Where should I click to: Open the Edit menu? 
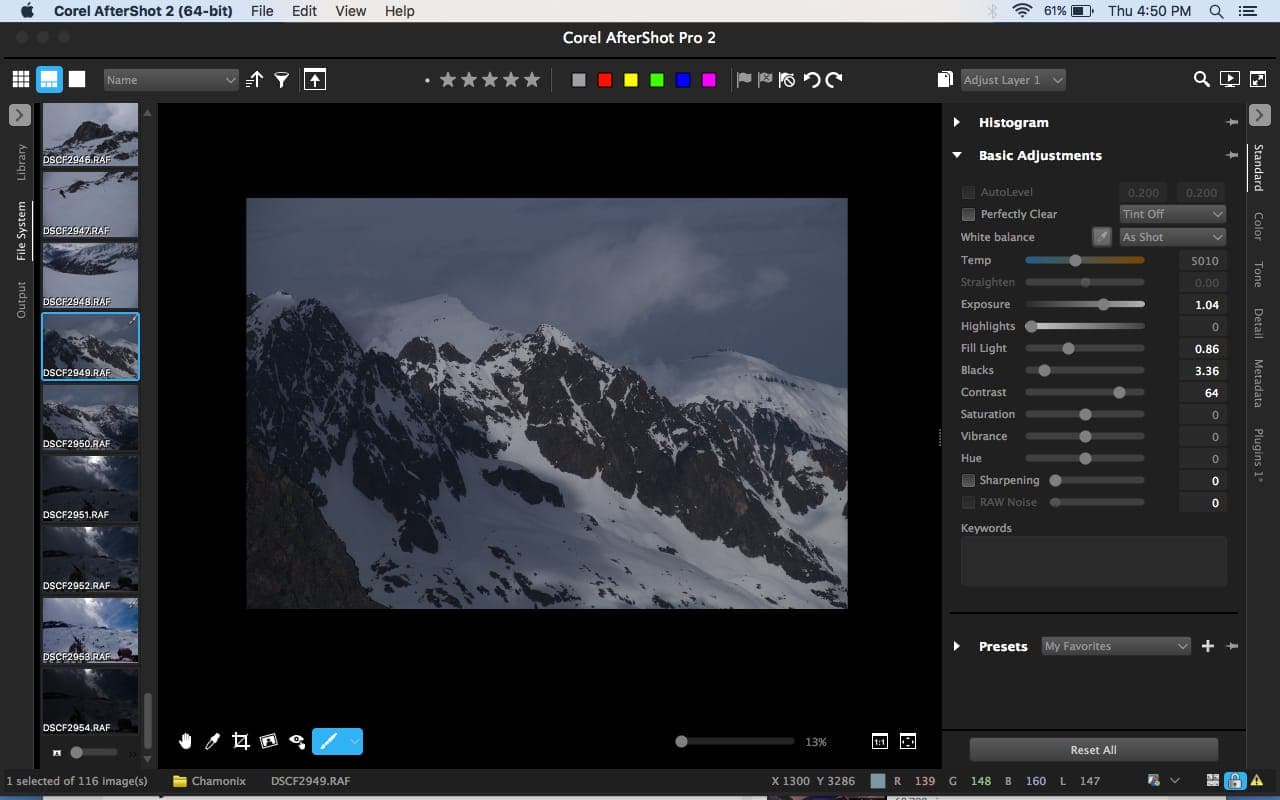click(304, 11)
